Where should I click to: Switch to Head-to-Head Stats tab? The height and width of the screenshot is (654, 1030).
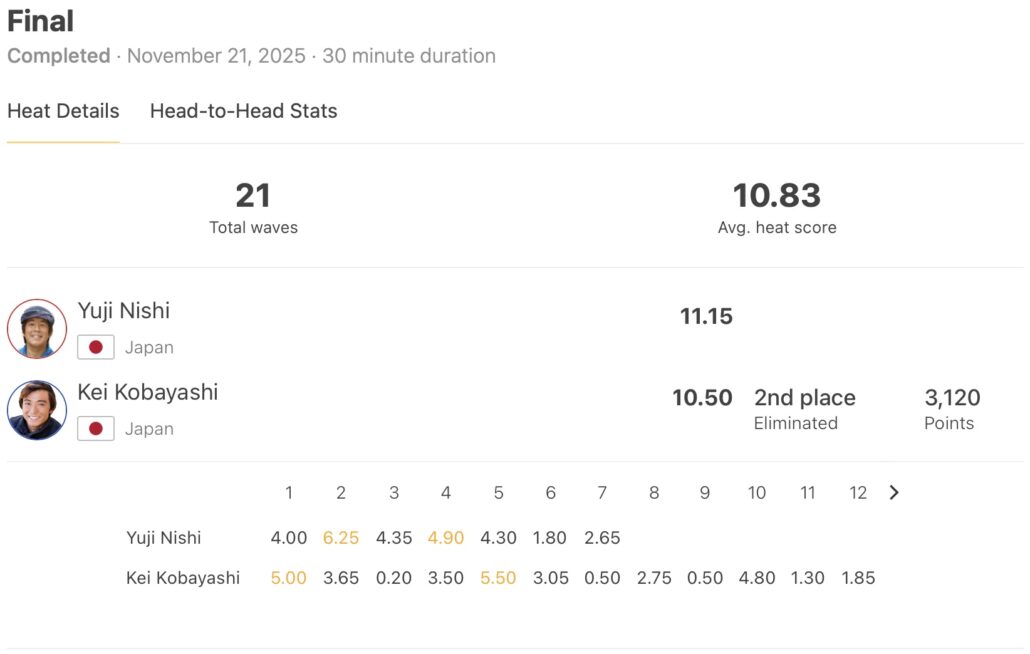coord(243,111)
